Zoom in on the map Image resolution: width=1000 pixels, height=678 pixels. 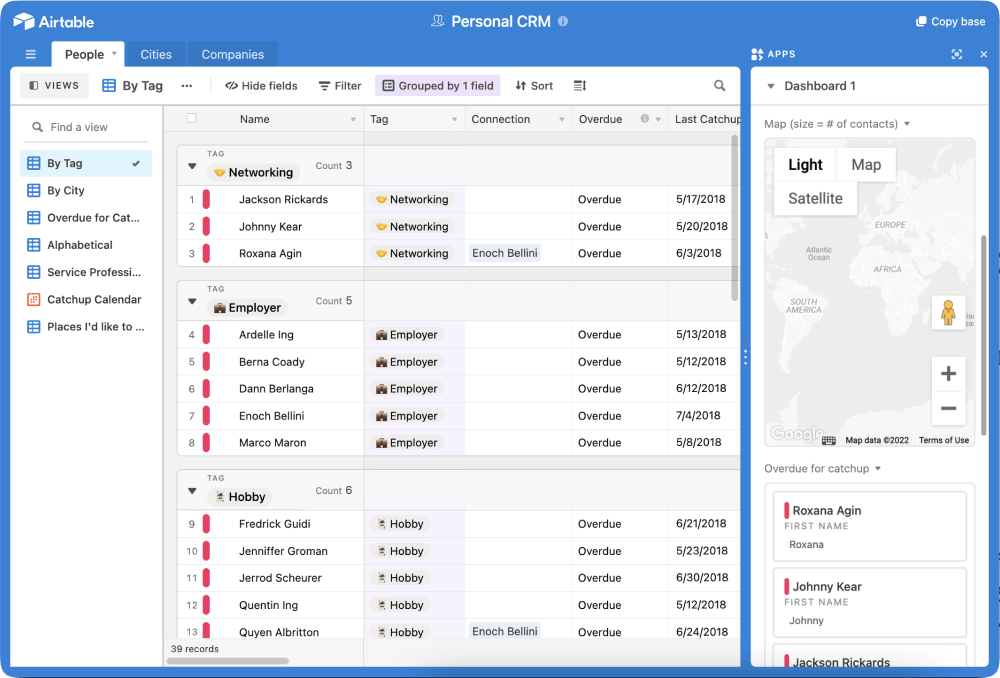click(x=948, y=373)
